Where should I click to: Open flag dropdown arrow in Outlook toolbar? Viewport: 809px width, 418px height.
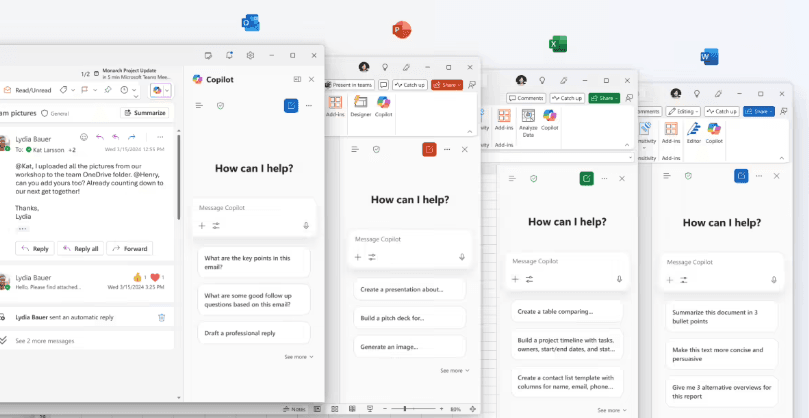(x=95, y=90)
